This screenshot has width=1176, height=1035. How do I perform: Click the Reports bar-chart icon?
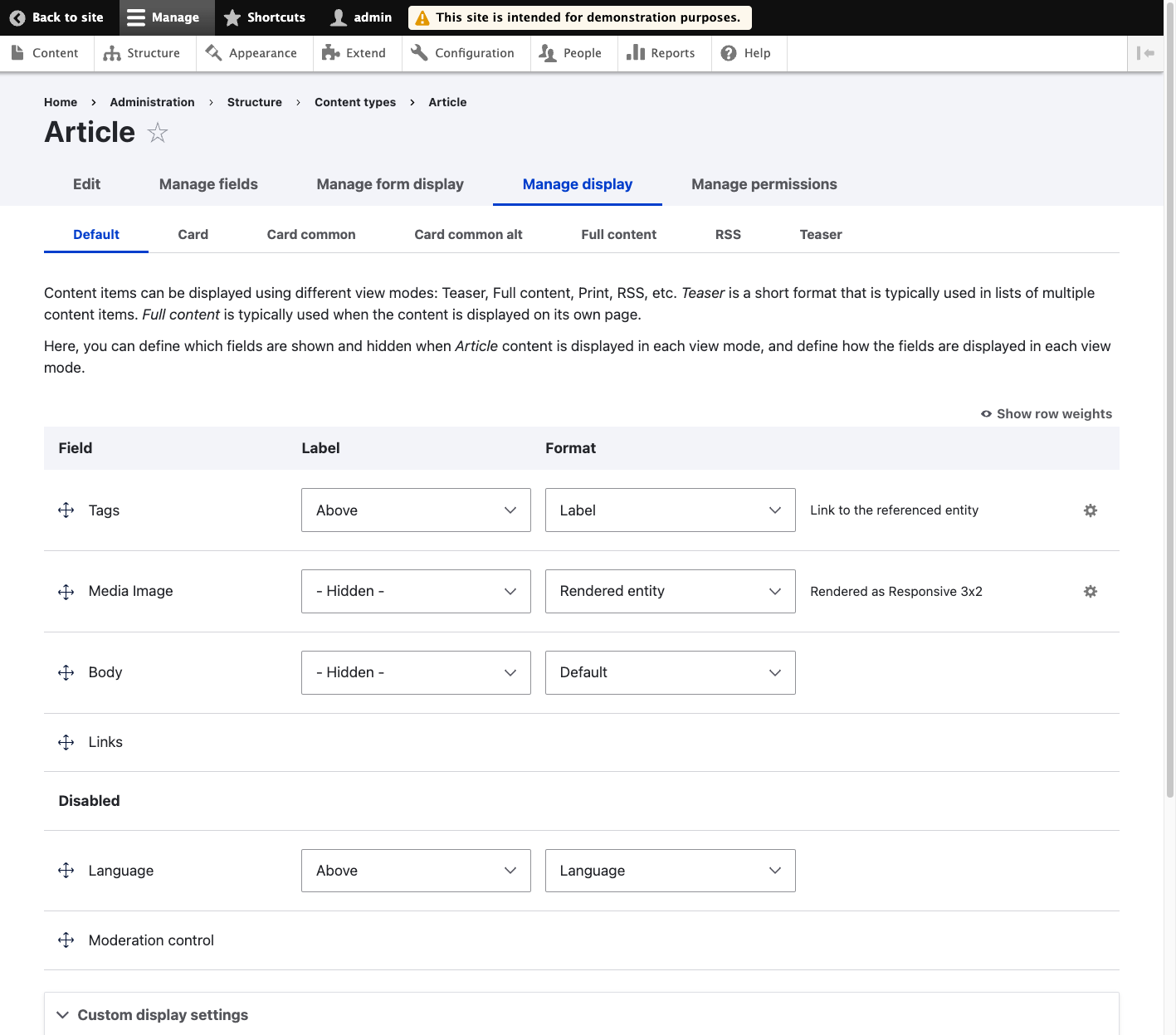636,52
